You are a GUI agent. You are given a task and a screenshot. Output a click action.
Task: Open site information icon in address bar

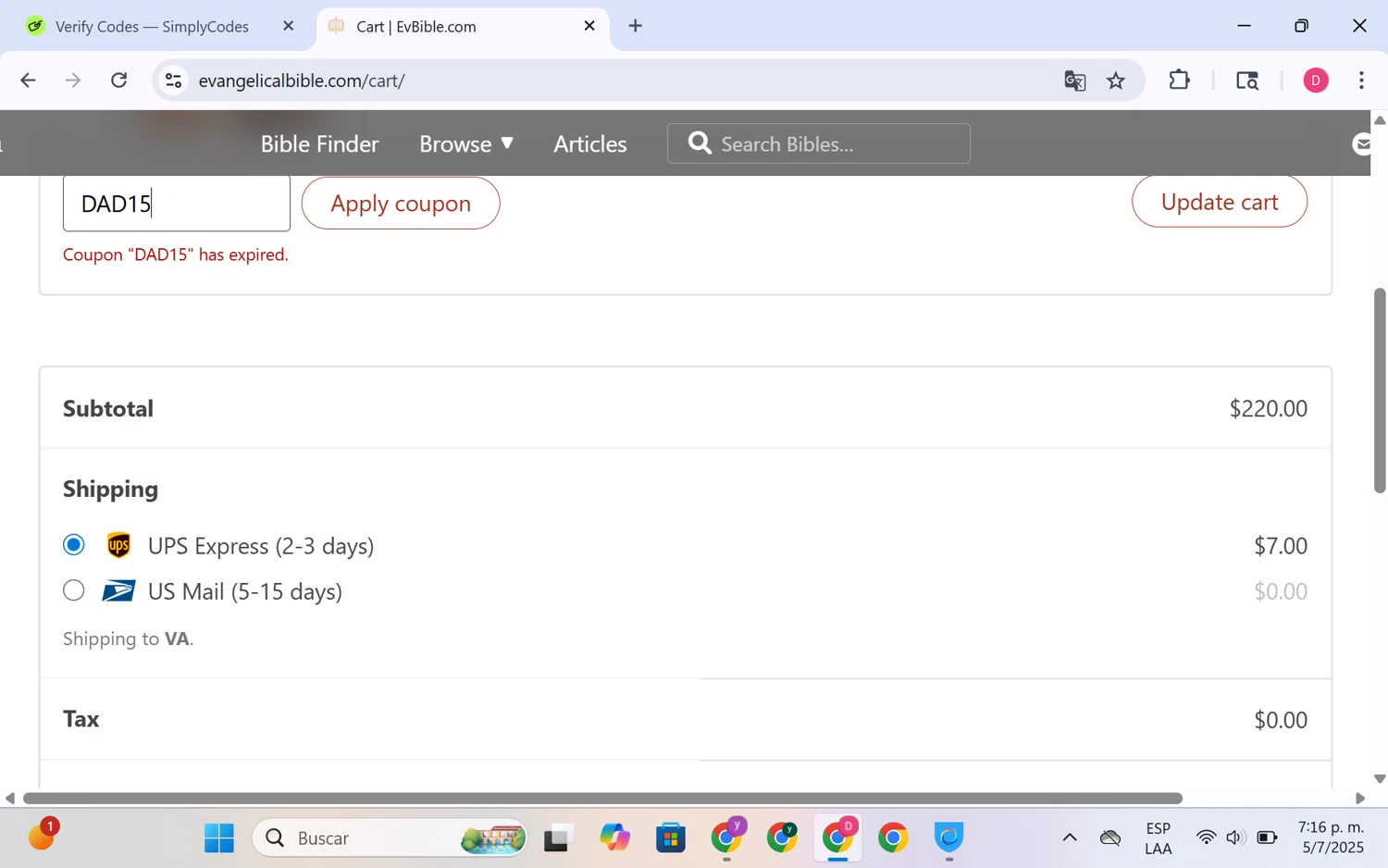(x=173, y=81)
